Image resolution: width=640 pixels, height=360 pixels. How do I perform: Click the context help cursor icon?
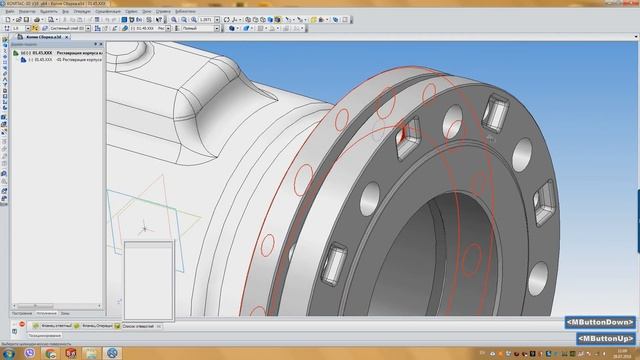click(x=158, y=20)
